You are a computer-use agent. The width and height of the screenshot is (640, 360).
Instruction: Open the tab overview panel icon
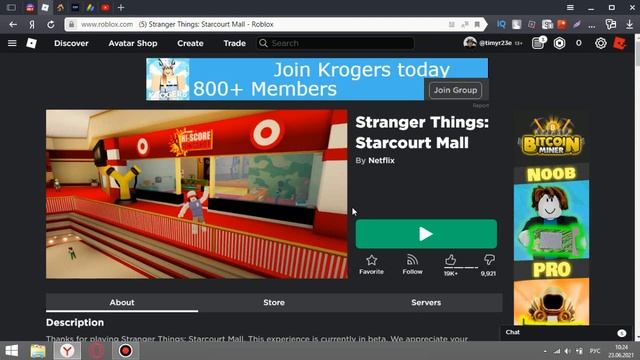(11, 7)
